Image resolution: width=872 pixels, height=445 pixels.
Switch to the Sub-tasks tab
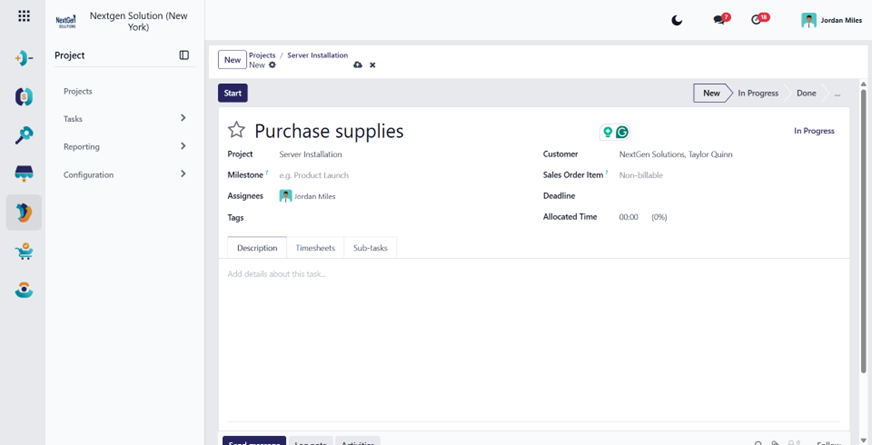point(370,248)
